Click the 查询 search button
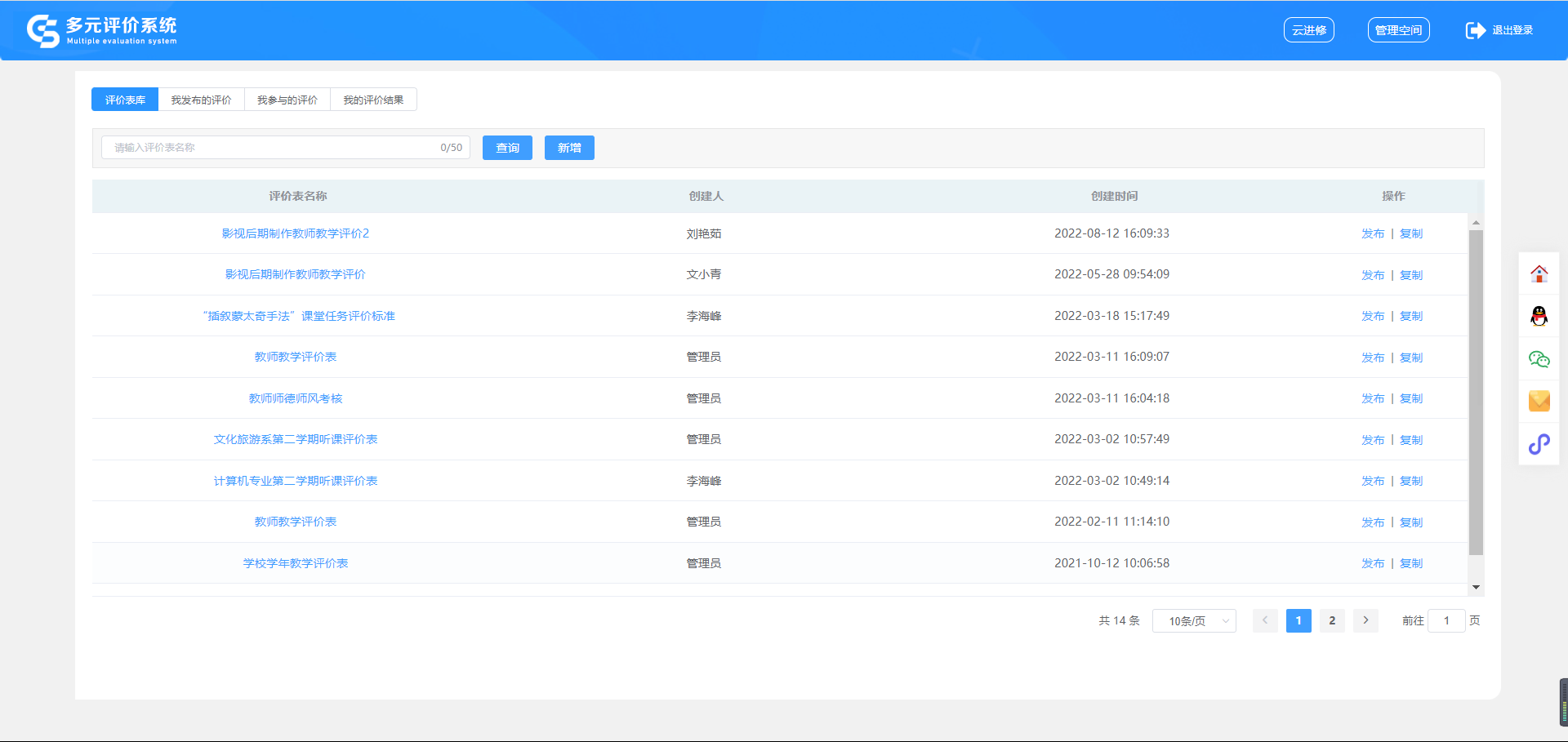The width and height of the screenshot is (1568, 742). click(x=507, y=148)
